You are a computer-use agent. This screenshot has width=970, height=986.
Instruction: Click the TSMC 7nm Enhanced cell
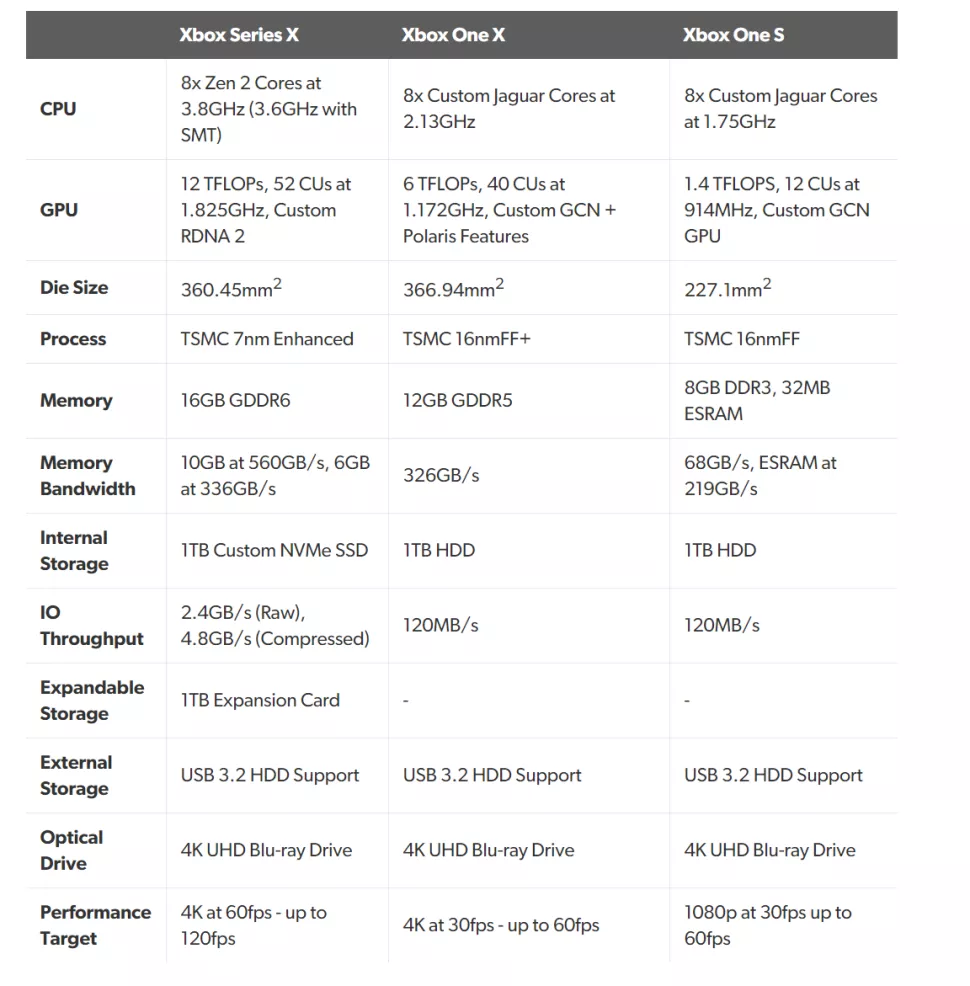coord(267,339)
